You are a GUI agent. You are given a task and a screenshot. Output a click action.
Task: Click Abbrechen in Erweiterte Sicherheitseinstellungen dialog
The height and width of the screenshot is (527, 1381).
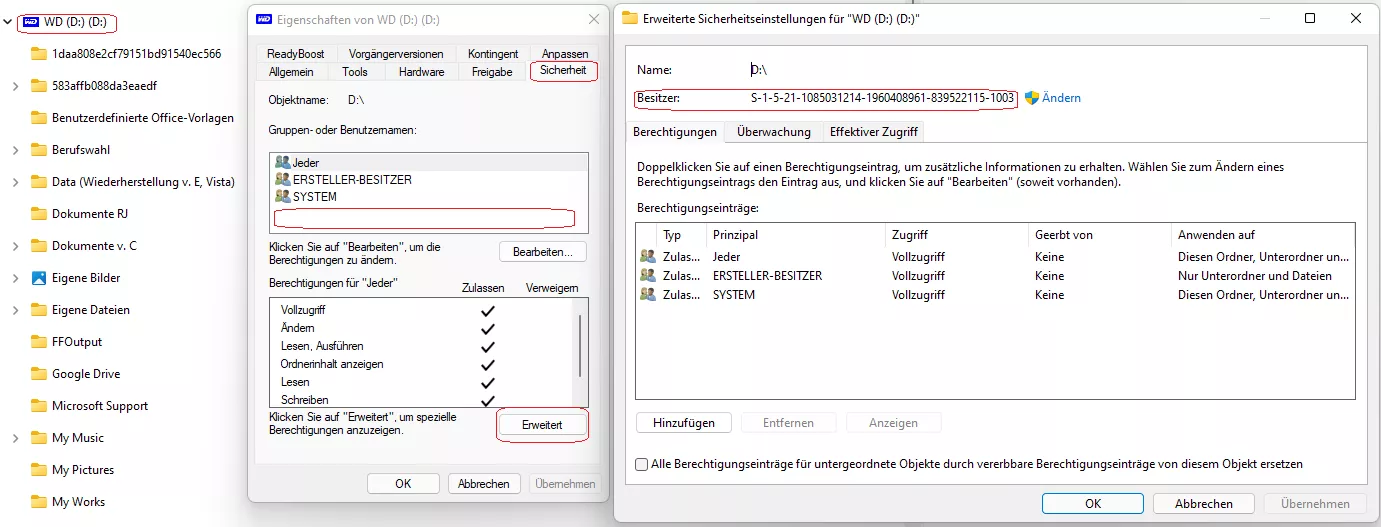tap(1203, 504)
